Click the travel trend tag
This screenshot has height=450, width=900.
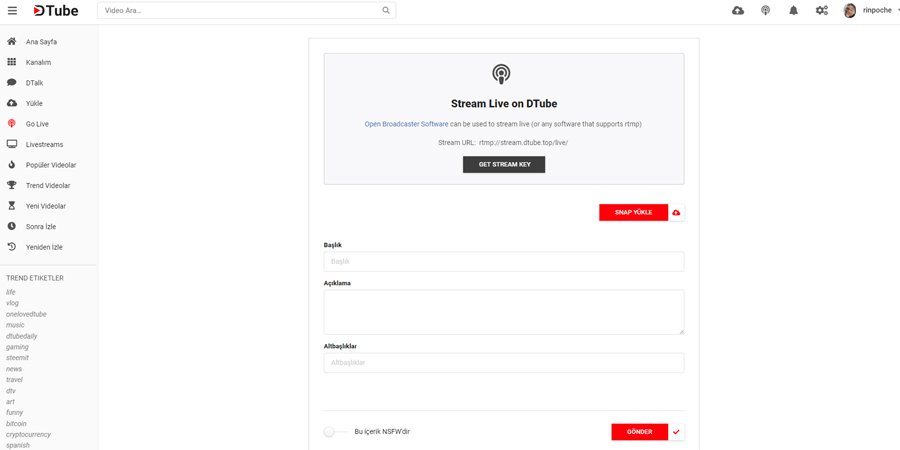pos(14,379)
